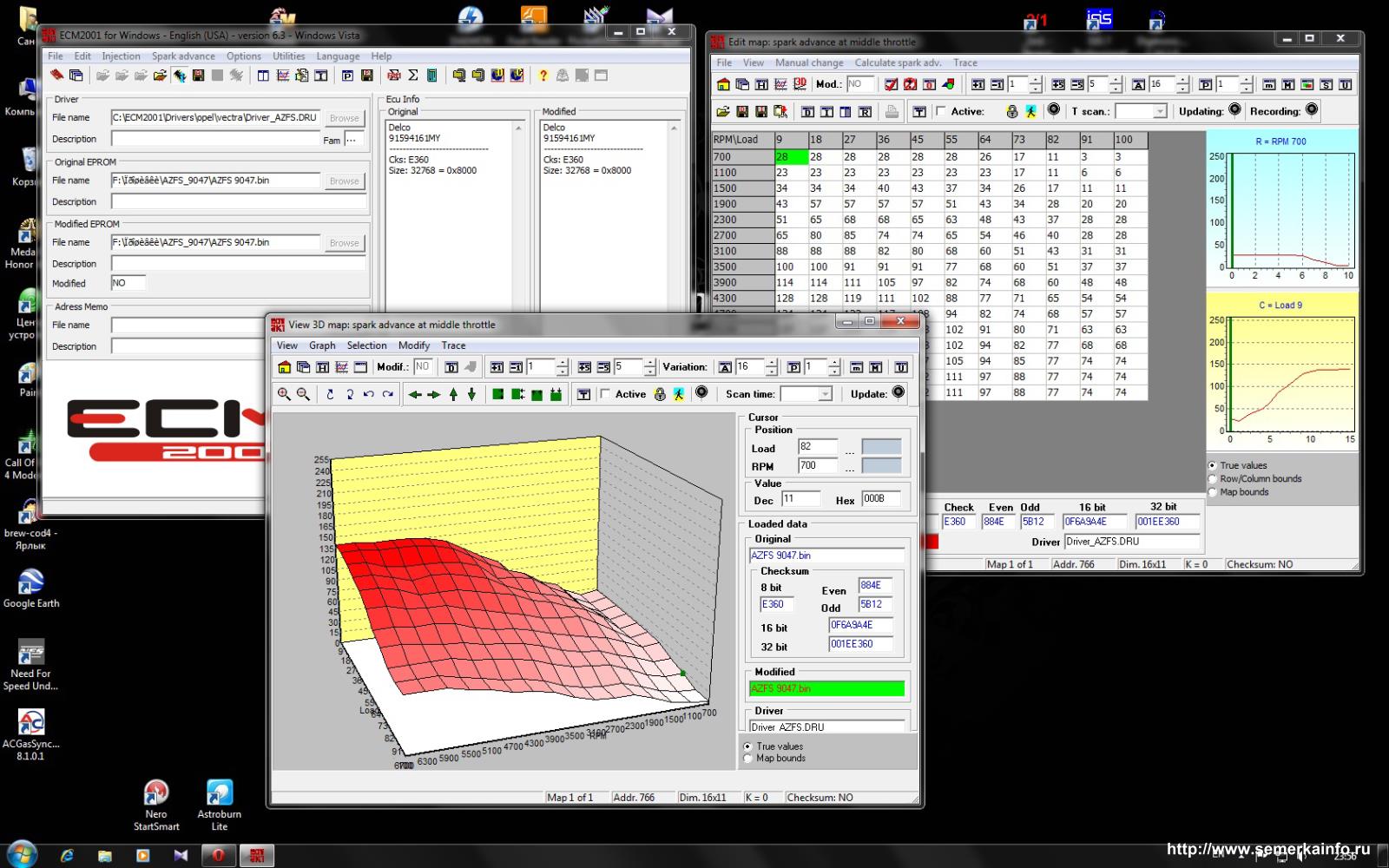The image size is (1389, 868).
Task: Open the Manual change menu
Action: point(809,62)
